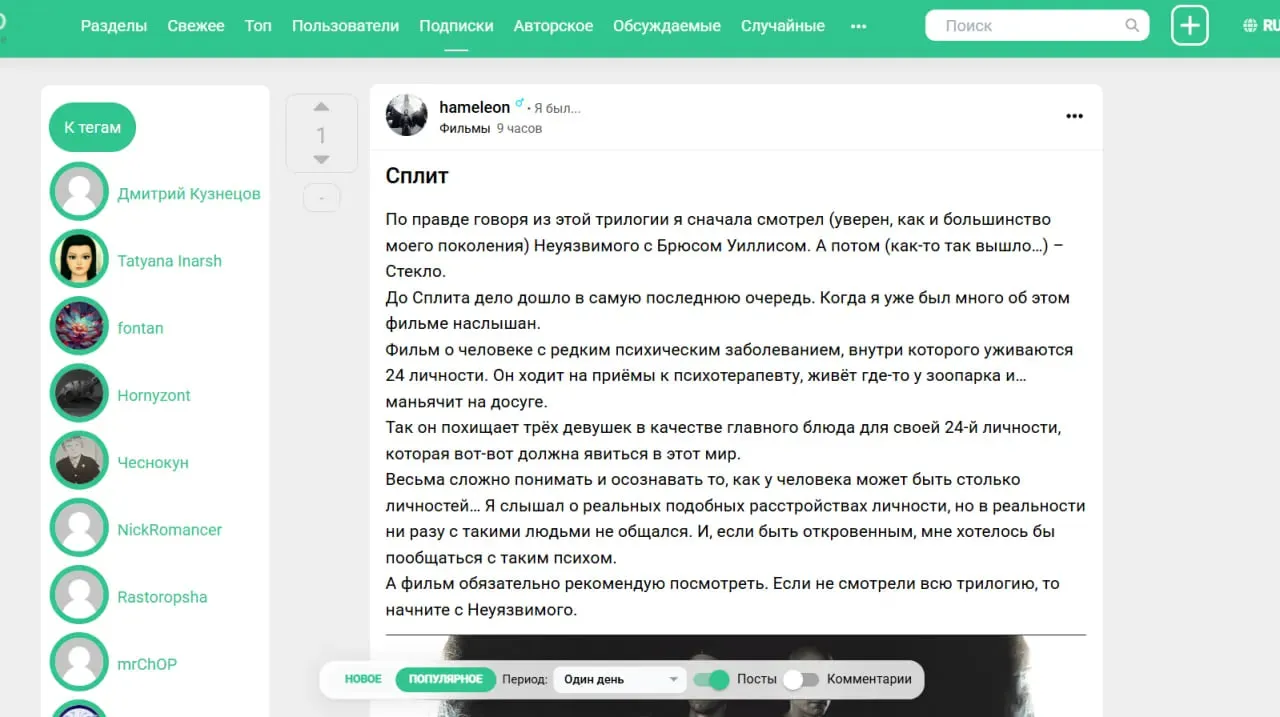Image resolution: width=1280 pixels, height=717 pixels.
Task: Toggle the Комментарии switch
Action: 801,680
